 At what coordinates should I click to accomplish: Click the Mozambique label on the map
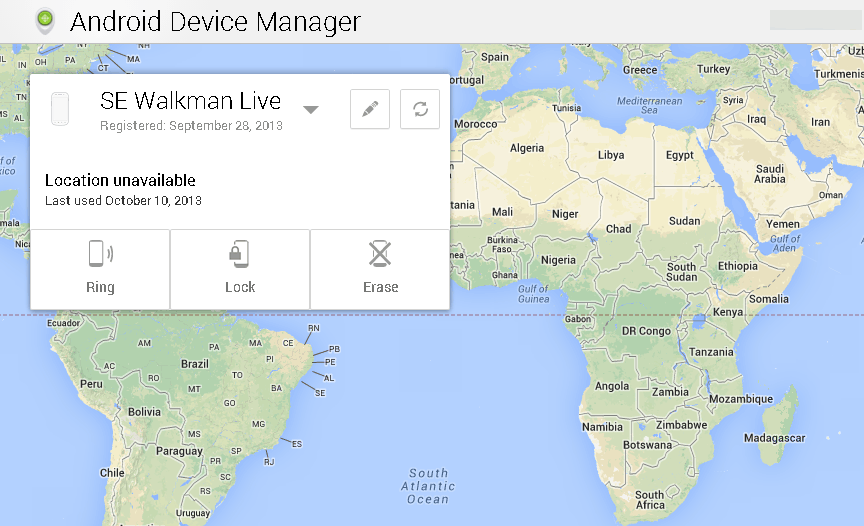(741, 399)
